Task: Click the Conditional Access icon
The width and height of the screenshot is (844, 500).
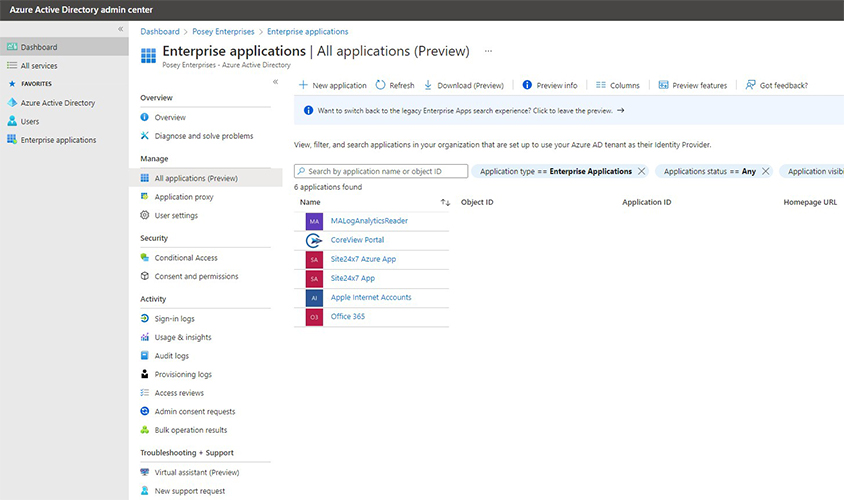Action: click(x=144, y=257)
